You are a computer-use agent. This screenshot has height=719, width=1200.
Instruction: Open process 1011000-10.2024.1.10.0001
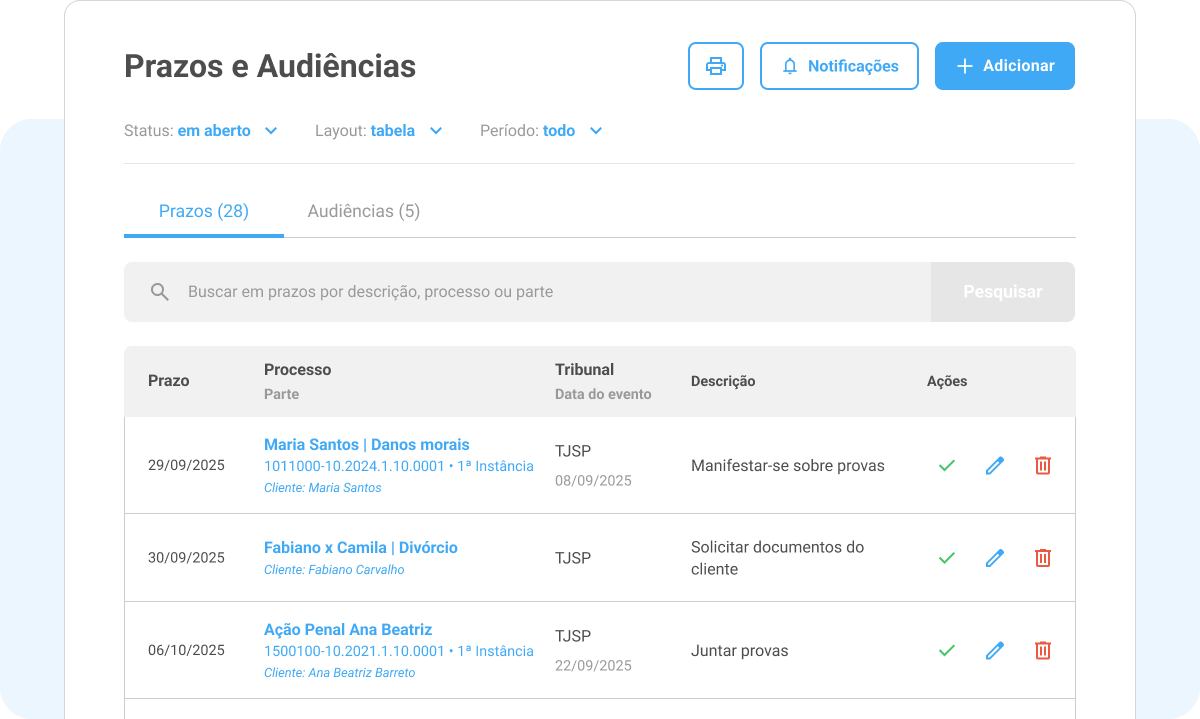point(355,466)
